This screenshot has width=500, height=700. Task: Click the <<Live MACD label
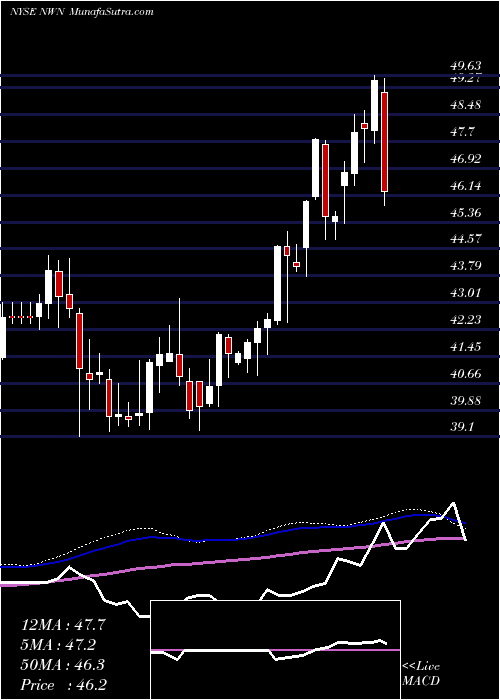click(421, 674)
